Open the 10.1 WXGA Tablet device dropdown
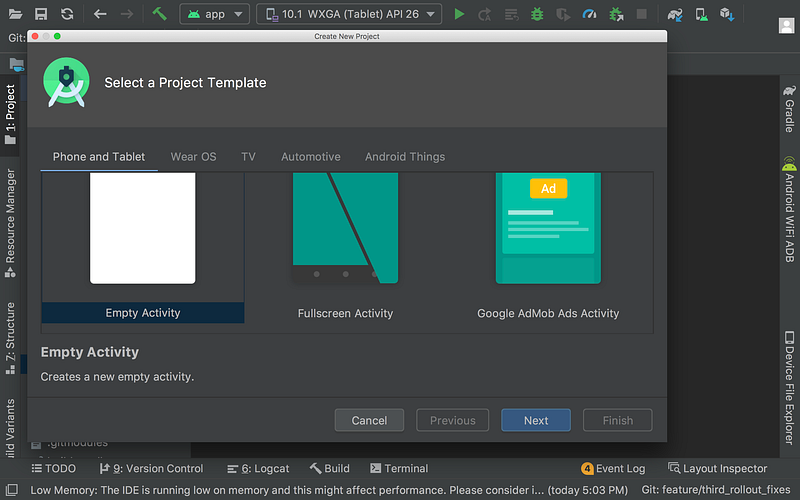800x500 pixels. point(349,14)
